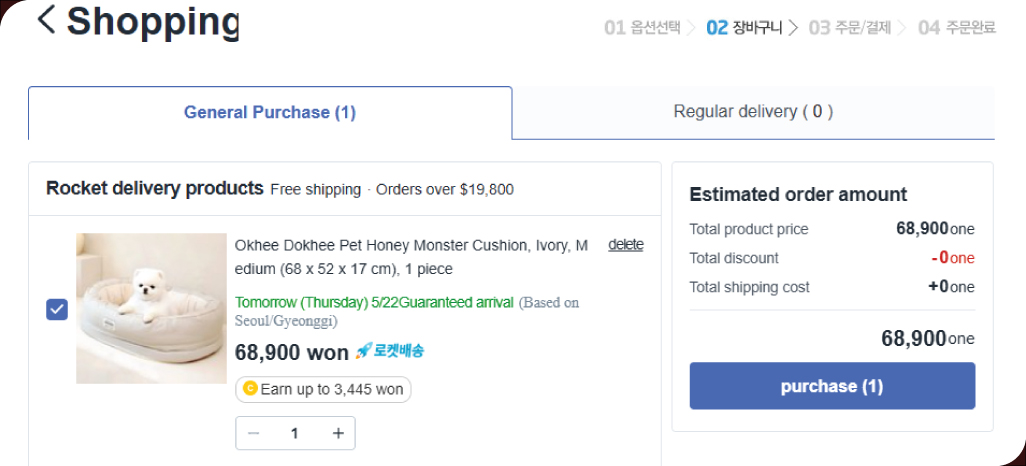Screen dimensions: 1026x466
Task: Uncheck the pet cushion item checkbox
Action: tap(57, 309)
